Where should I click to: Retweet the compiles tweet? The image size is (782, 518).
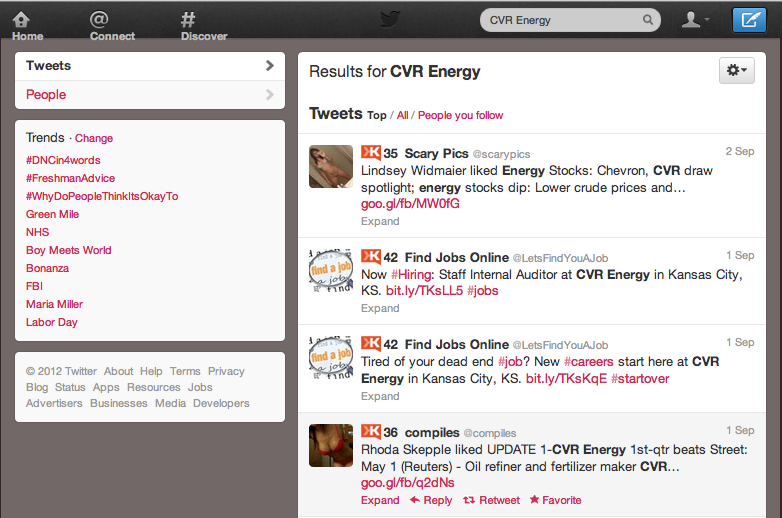pyautogui.click(x=491, y=500)
